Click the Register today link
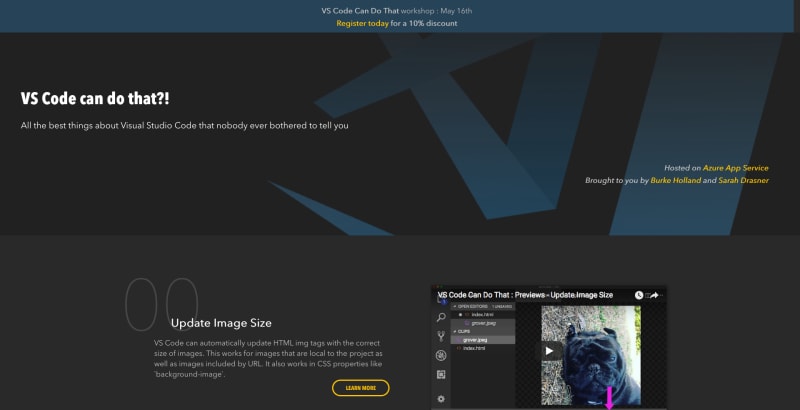This screenshot has height=410, width=800. (362, 23)
